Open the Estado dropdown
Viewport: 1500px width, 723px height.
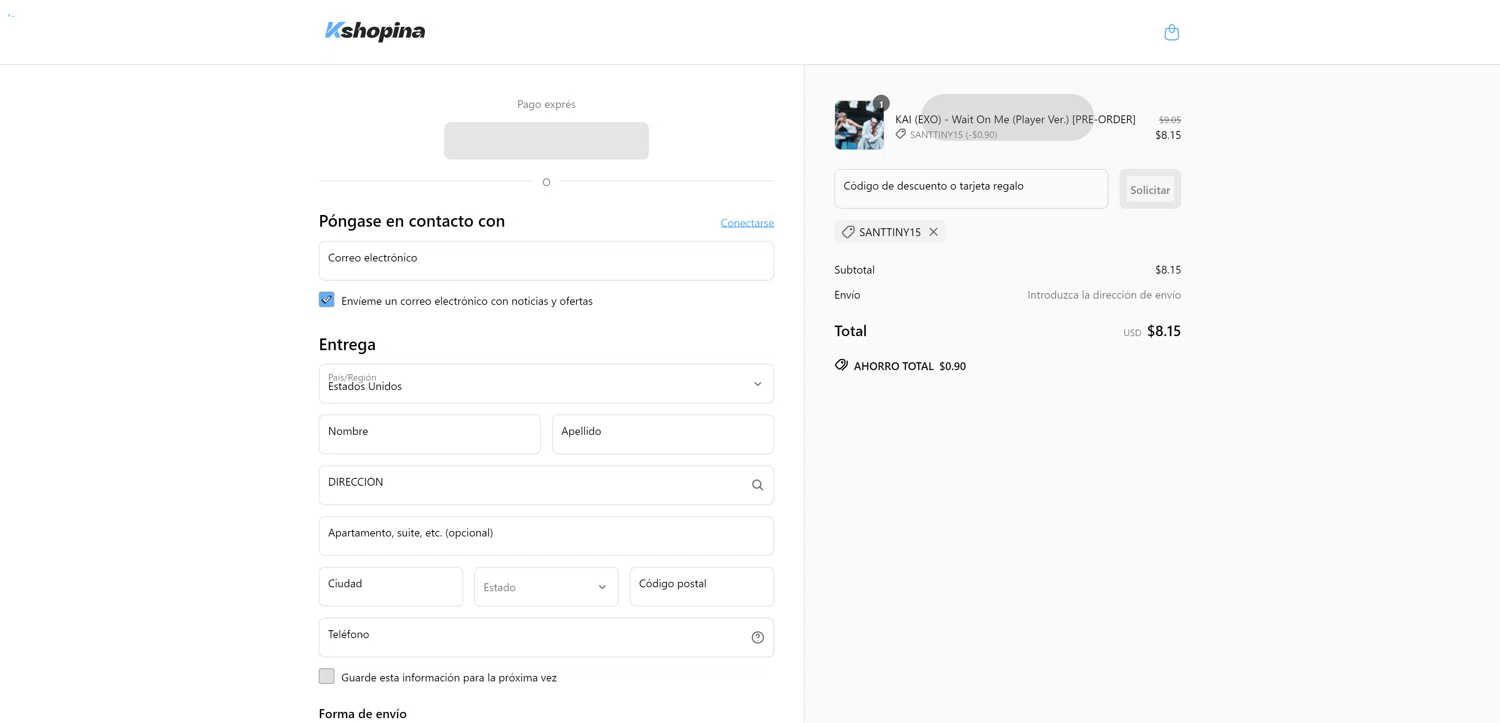[546, 587]
